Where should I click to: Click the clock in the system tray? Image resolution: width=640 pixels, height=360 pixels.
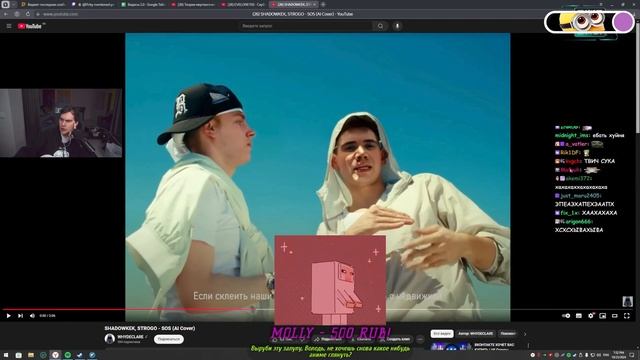pos(619,355)
